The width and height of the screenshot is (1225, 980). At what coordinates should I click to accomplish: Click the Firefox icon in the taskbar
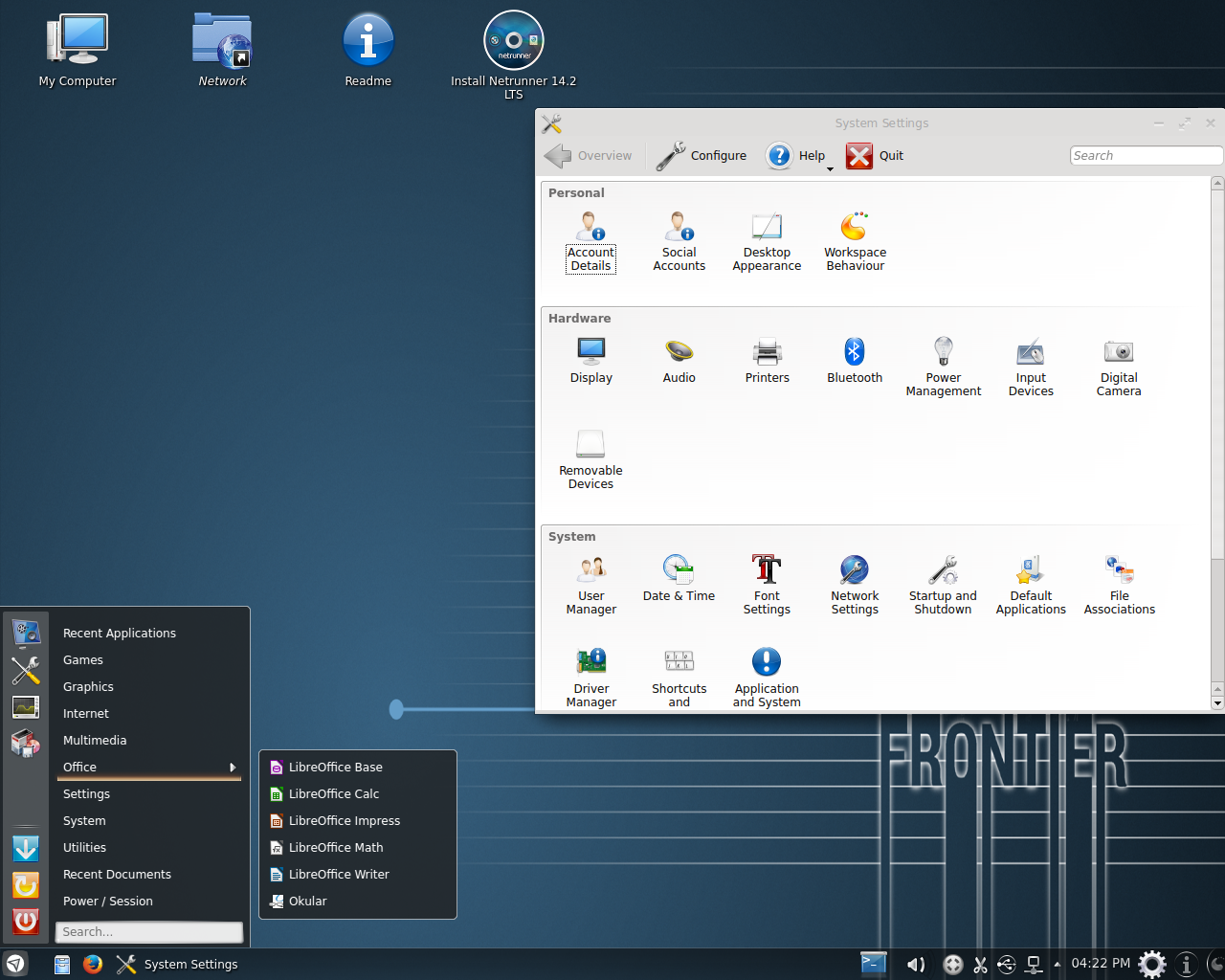93,964
